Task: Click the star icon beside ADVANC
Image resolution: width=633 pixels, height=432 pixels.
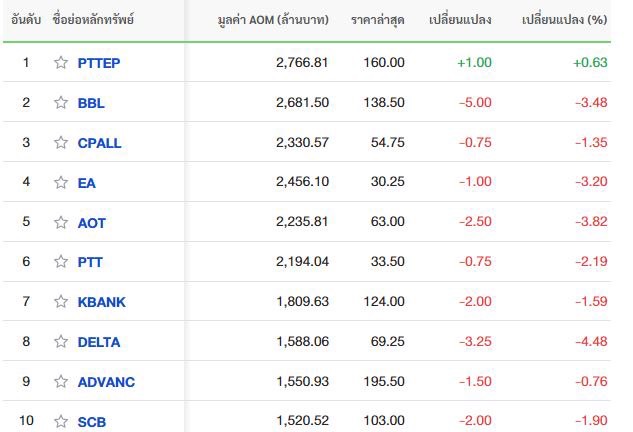Action: [61, 382]
